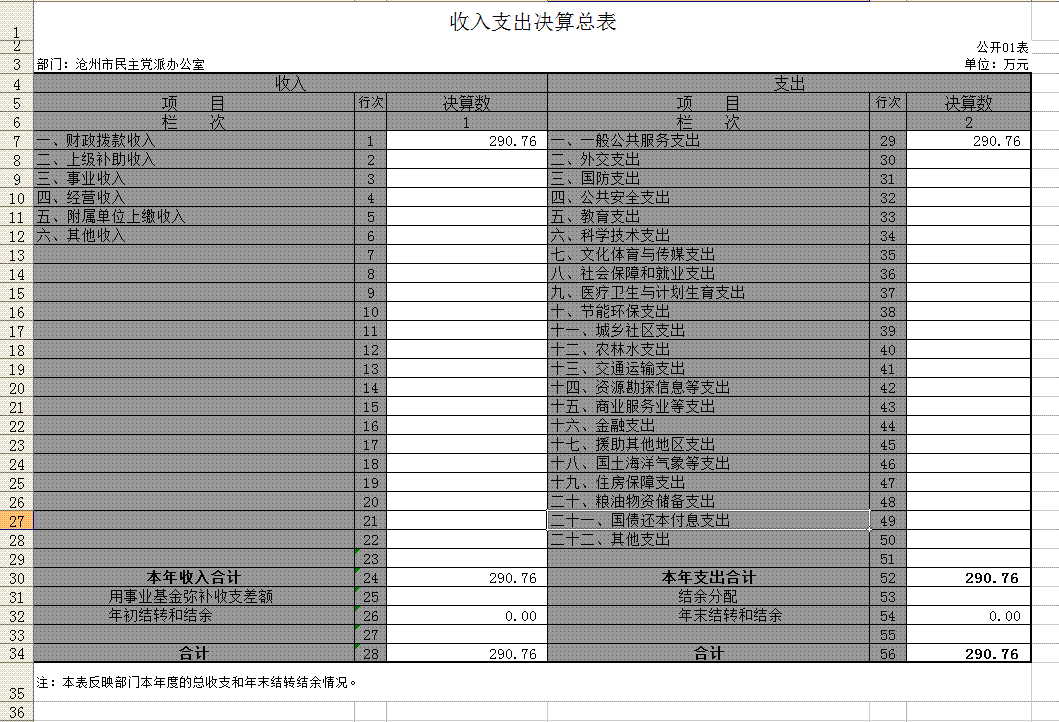Select the footnote cell starting with 注：

tap(197, 683)
